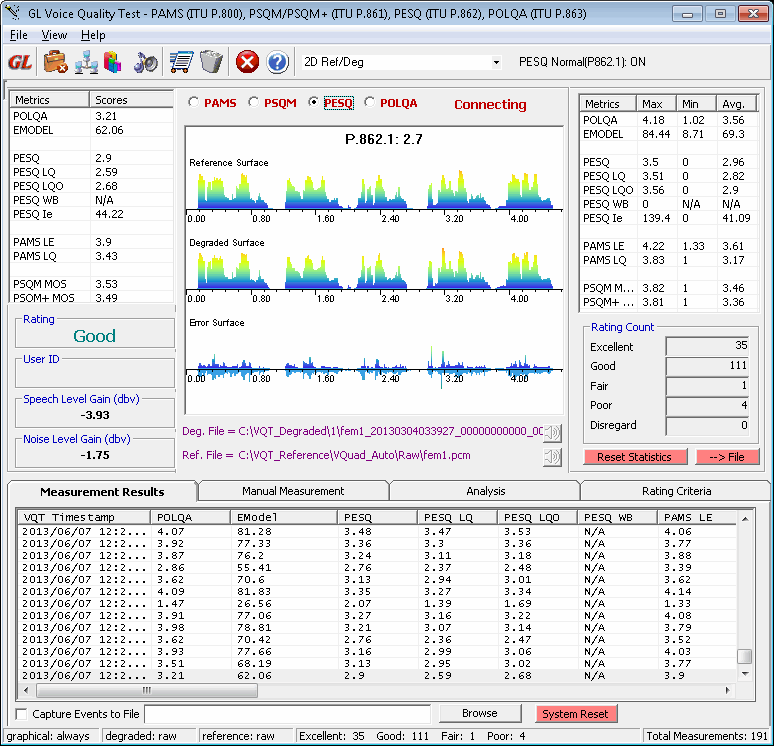
Task: Select the results row with POLQA 1.47
Action: [x=378, y=604]
